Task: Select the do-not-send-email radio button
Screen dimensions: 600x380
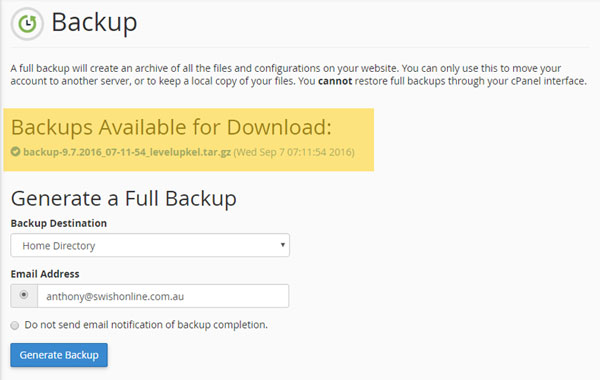Action: [15, 325]
